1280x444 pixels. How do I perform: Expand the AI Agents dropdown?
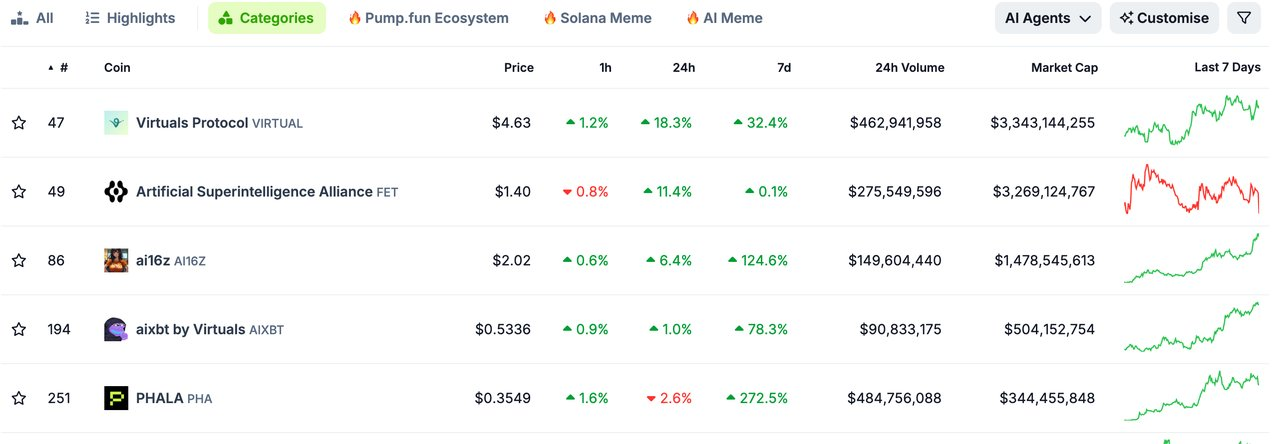[1048, 18]
